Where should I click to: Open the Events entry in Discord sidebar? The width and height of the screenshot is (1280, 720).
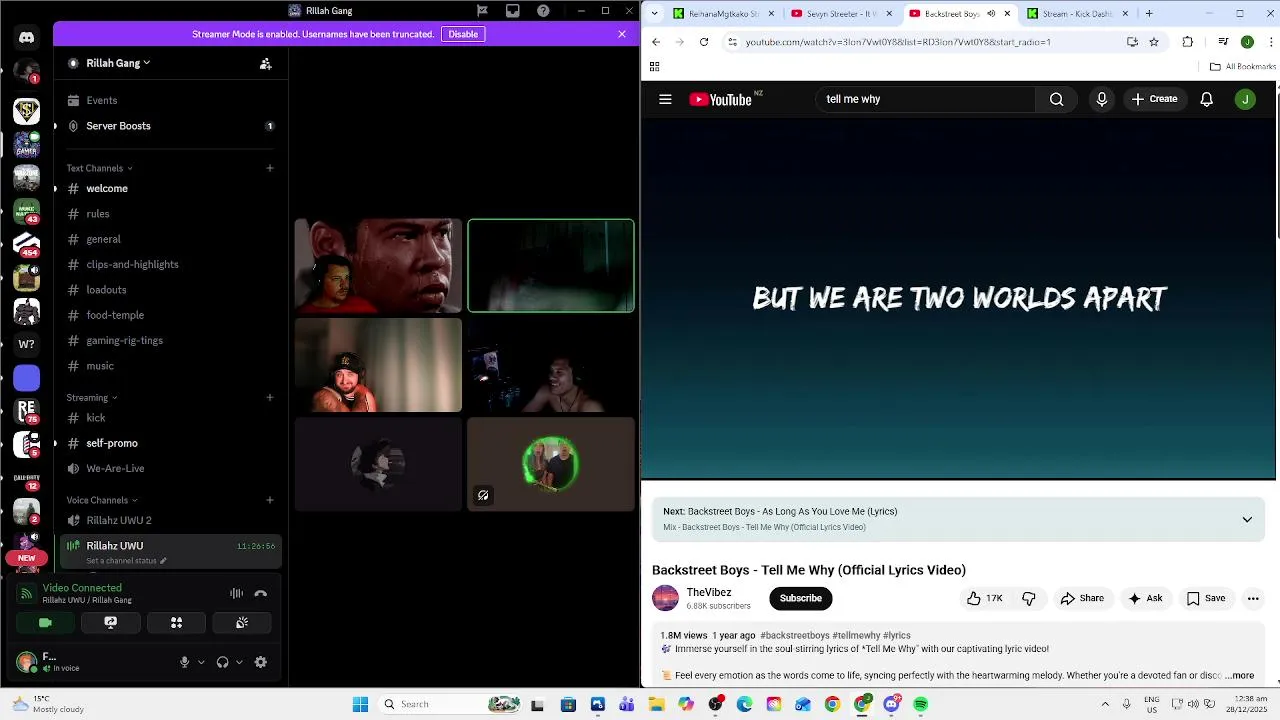click(x=170, y=100)
